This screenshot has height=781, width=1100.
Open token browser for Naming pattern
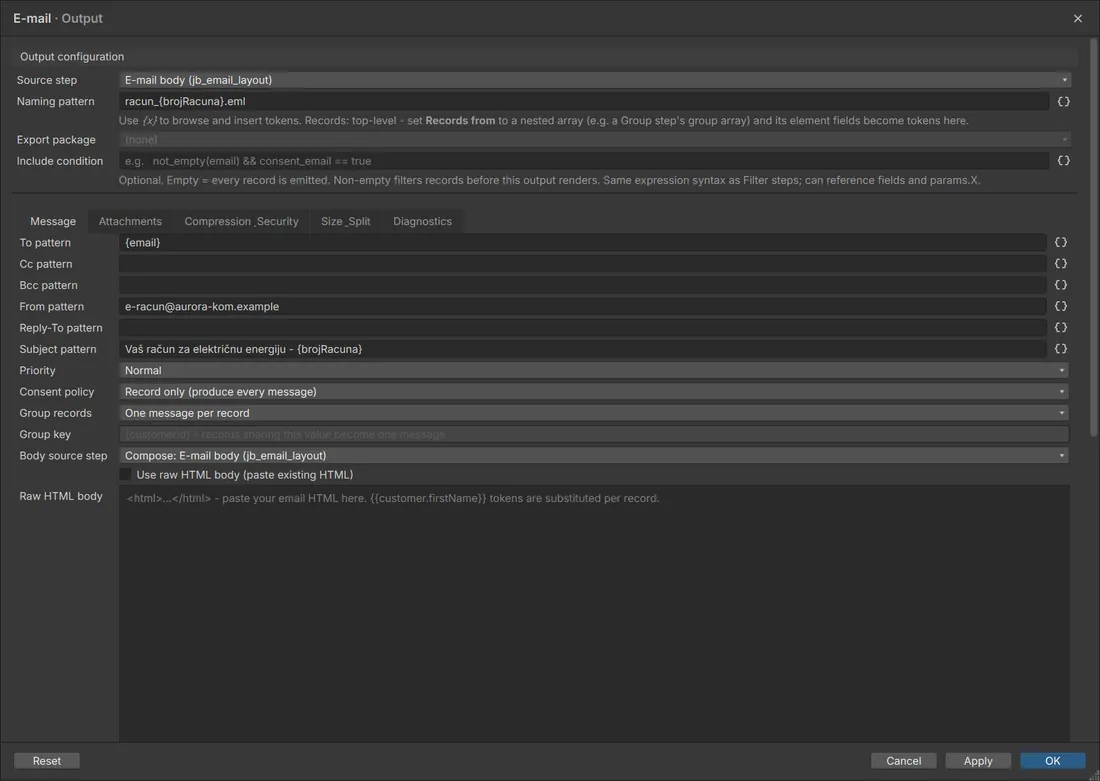pos(1063,102)
